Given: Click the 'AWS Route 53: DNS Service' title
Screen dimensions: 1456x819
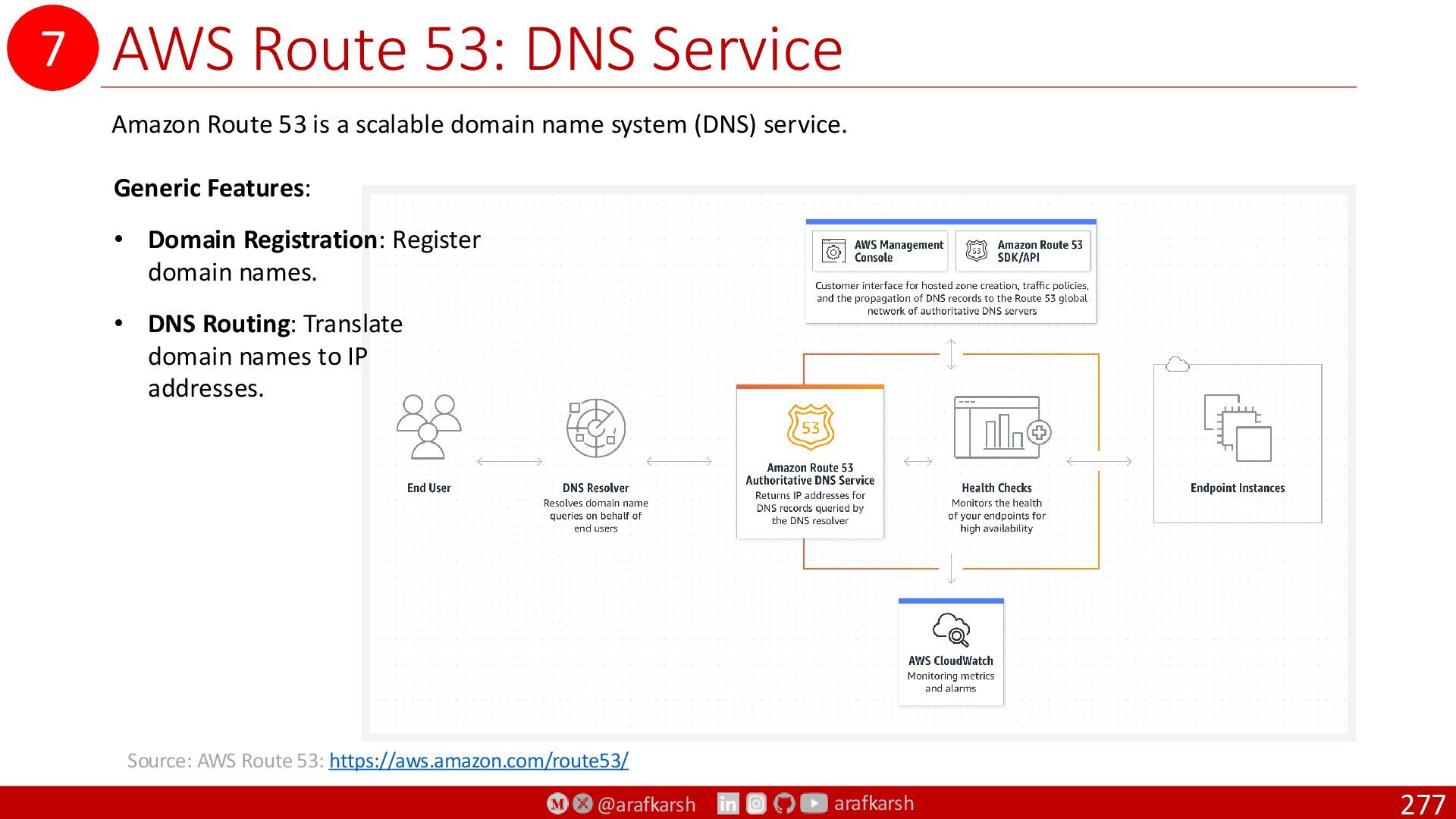Looking at the screenshot, I should (478, 49).
